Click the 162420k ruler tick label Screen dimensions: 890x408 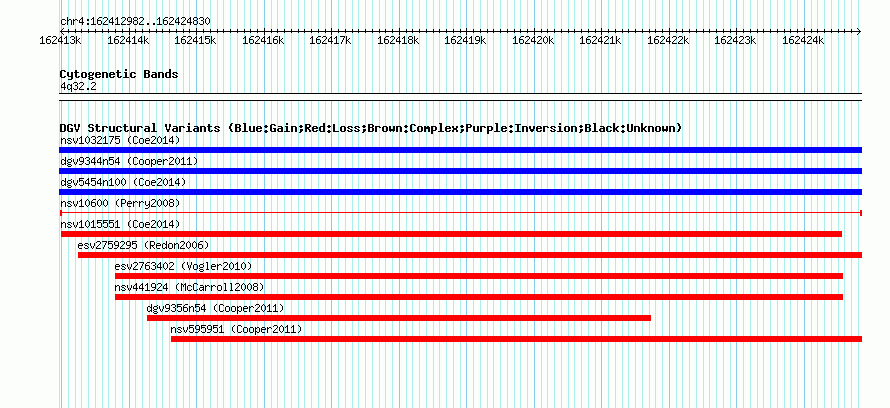[x=534, y=40]
